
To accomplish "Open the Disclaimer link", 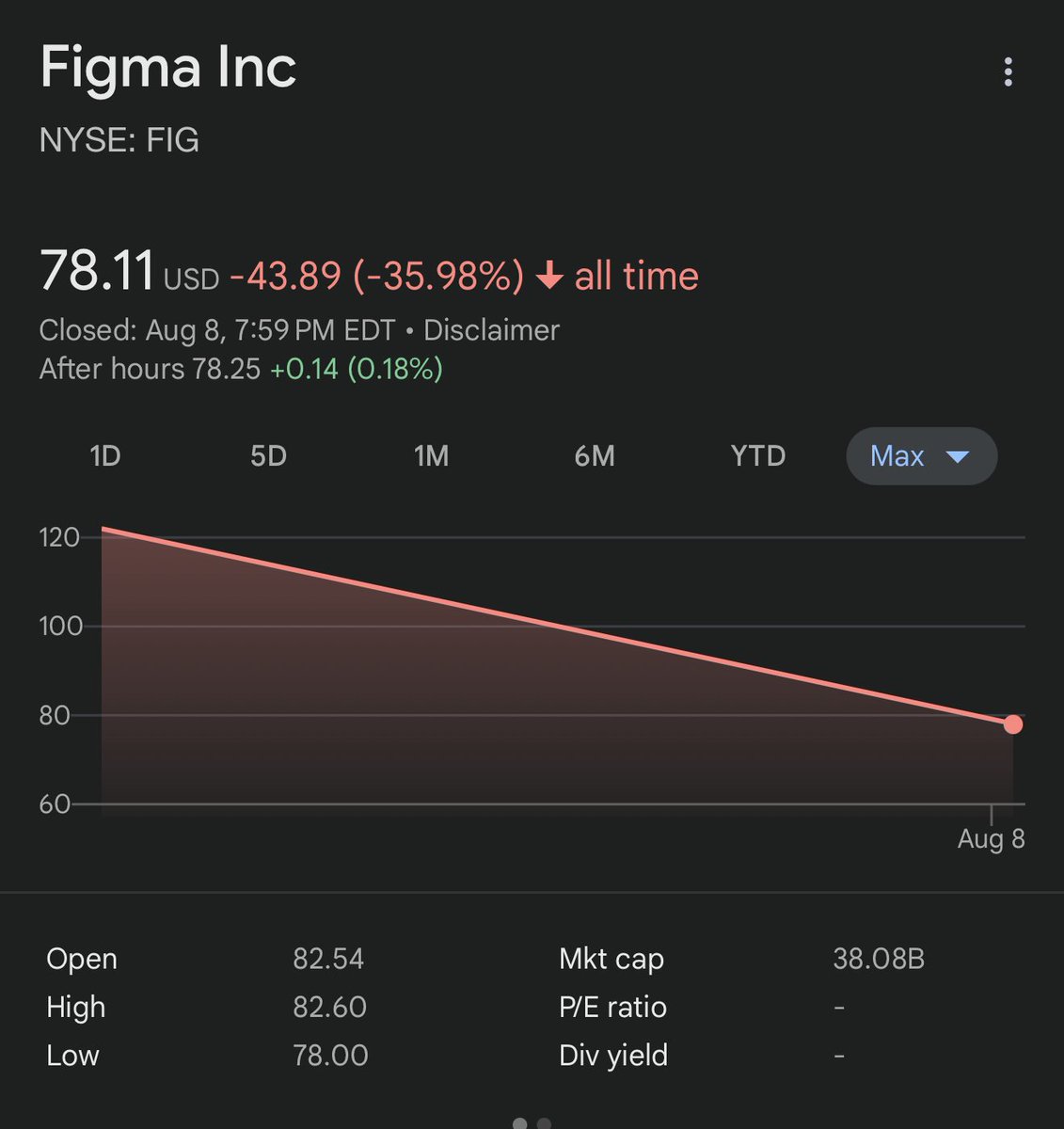I will [491, 330].
